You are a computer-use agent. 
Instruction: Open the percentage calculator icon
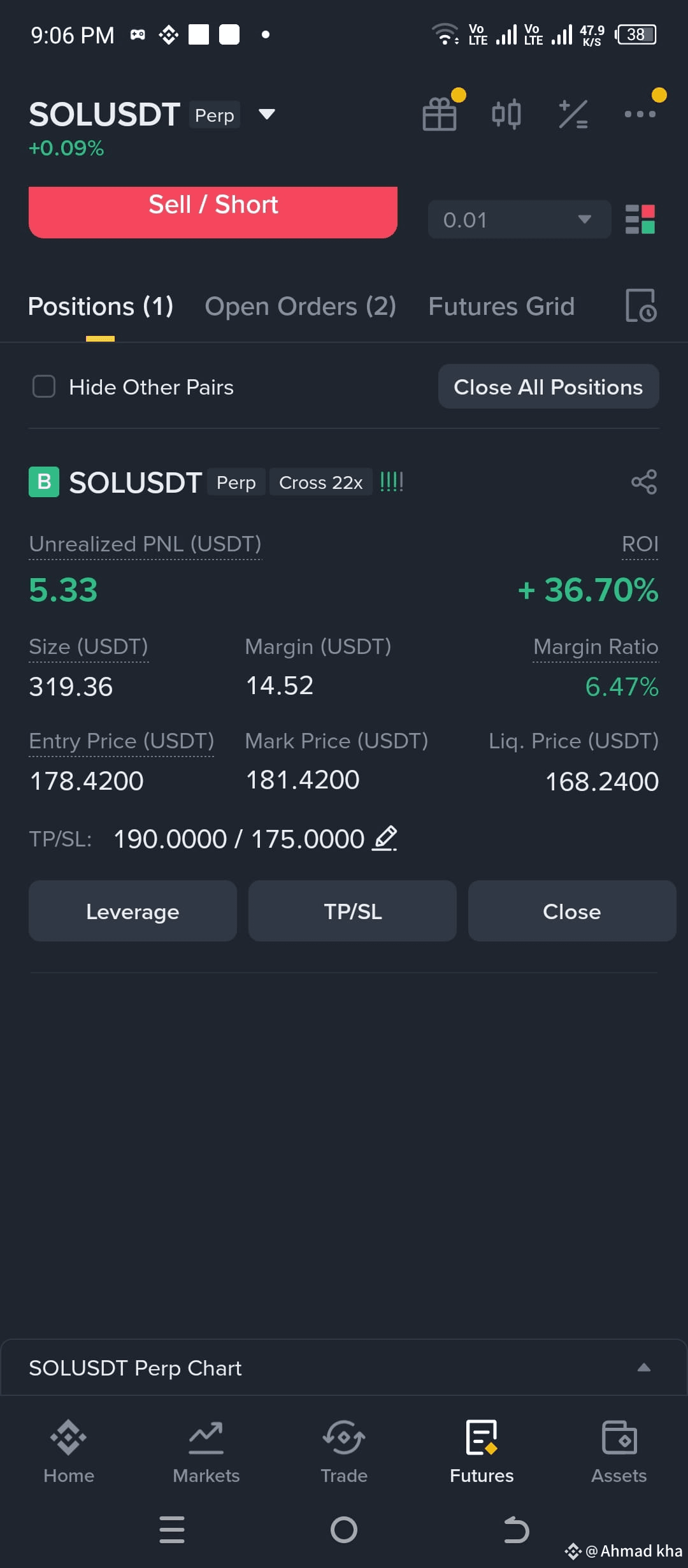coord(573,115)
